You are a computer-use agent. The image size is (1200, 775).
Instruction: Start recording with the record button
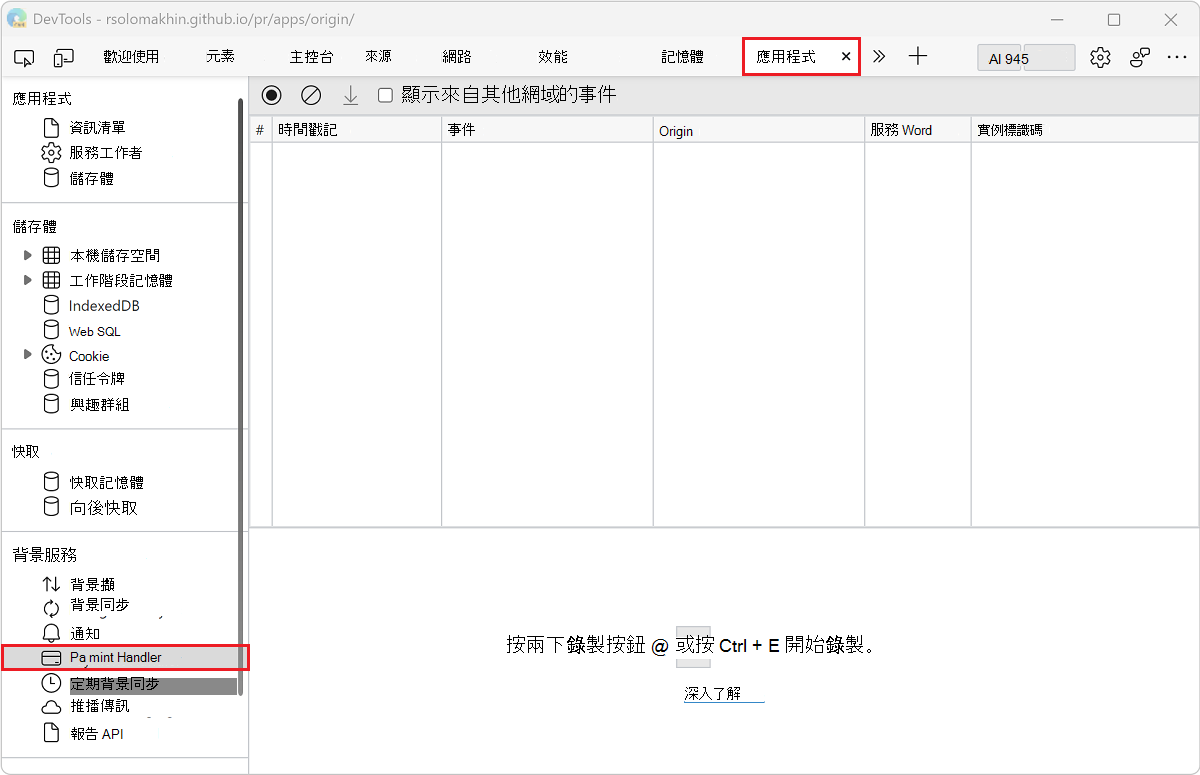272,95
